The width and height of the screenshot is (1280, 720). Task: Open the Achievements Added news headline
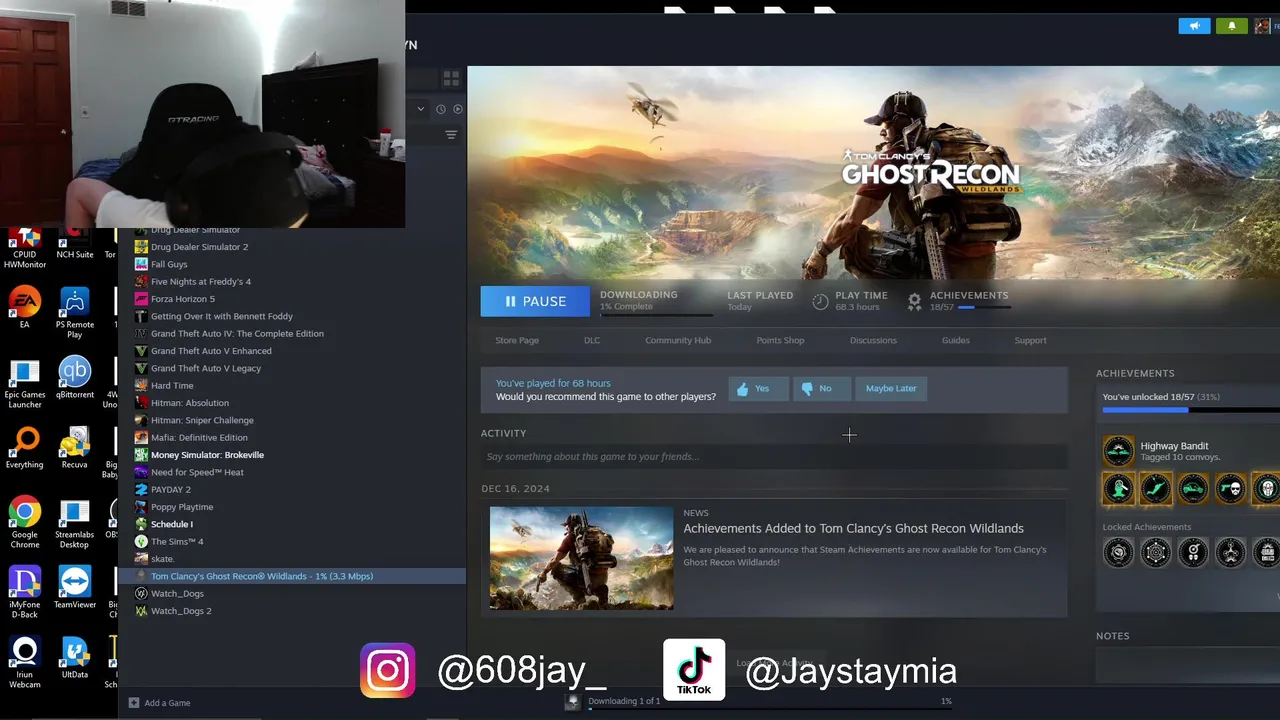coord(853,528)
